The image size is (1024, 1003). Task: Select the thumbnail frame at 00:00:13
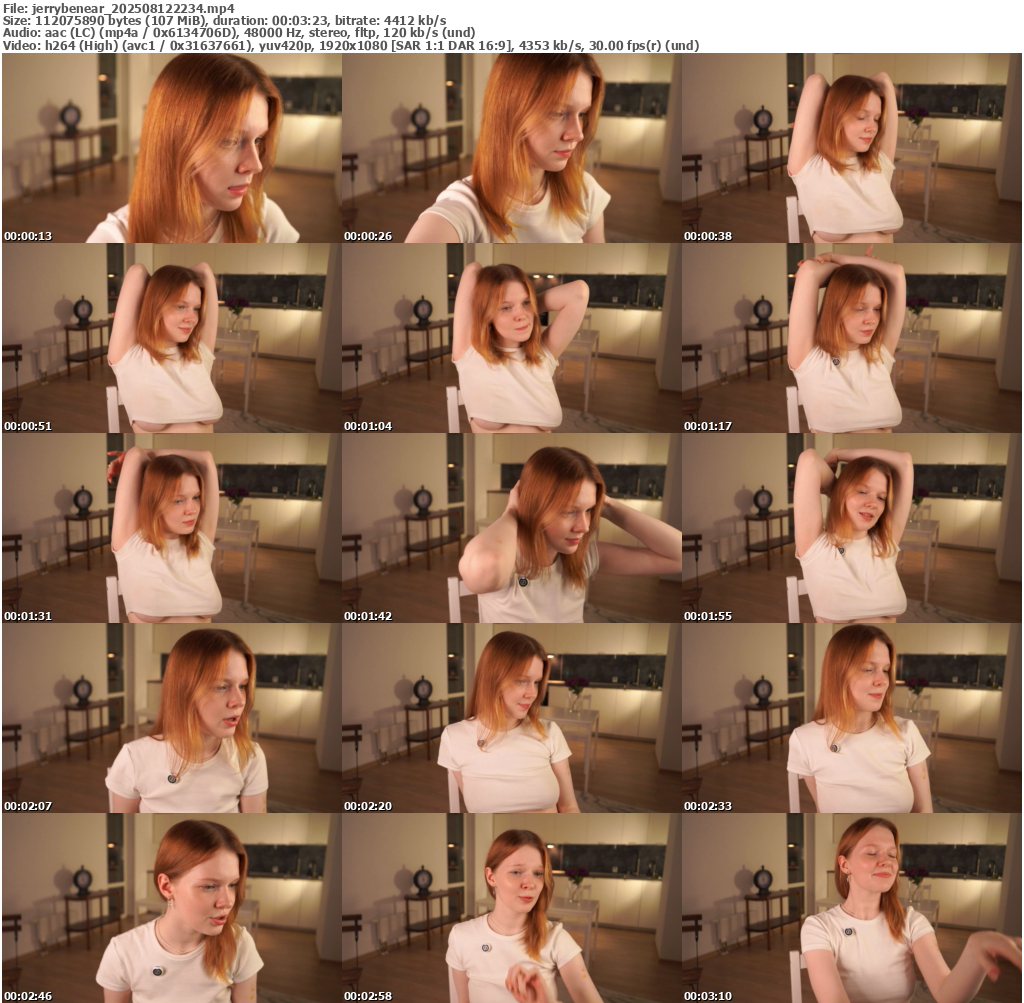[x=172, y=148]
